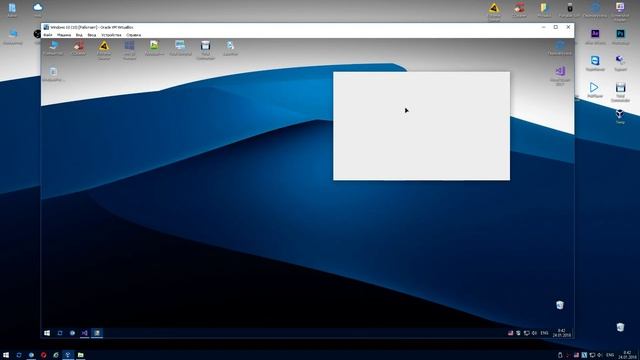Select the recycle bin on VM desktop

(x=560, y=305)
